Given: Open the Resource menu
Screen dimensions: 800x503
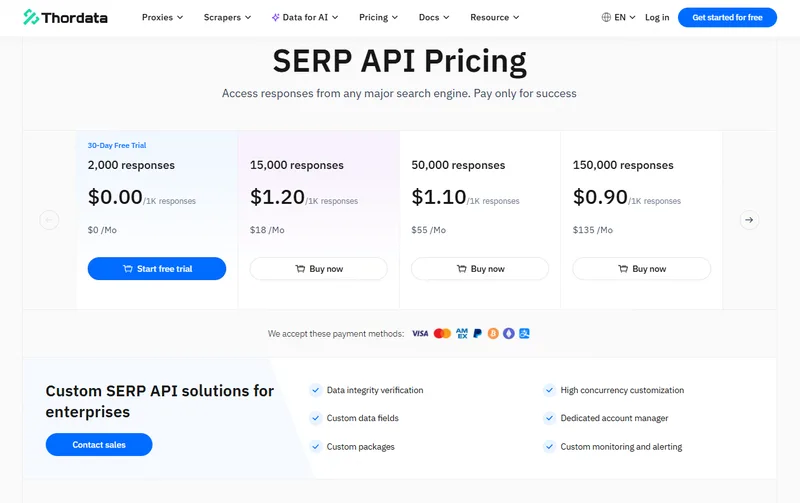Looking at the screenshot, I should 494,17.
